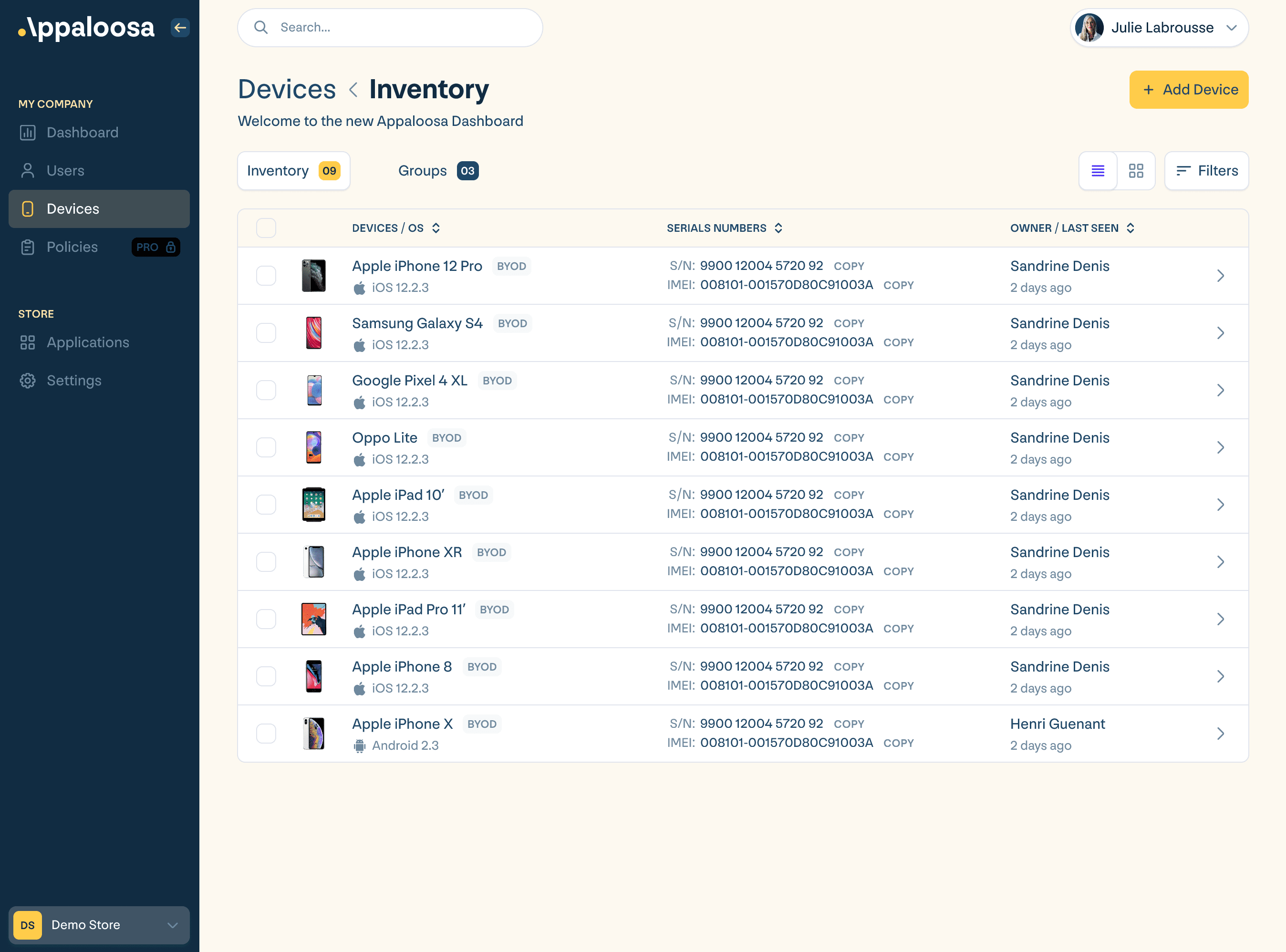This screenshot has width=1286, height=952.
Task: Go to Users in sidebar
Action: point(99,171)
